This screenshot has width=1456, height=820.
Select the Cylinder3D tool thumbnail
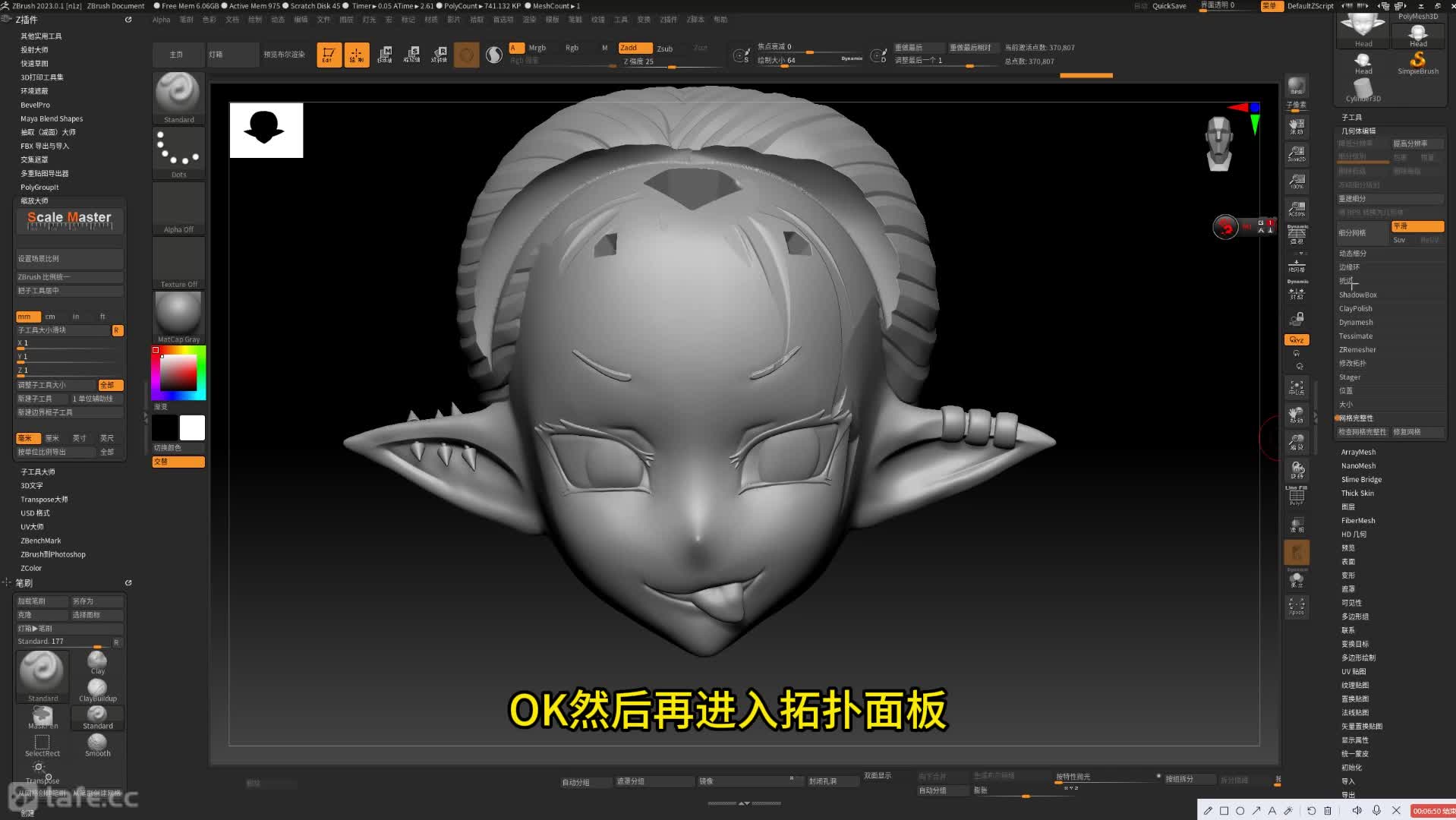click(x=1363, y=90)
